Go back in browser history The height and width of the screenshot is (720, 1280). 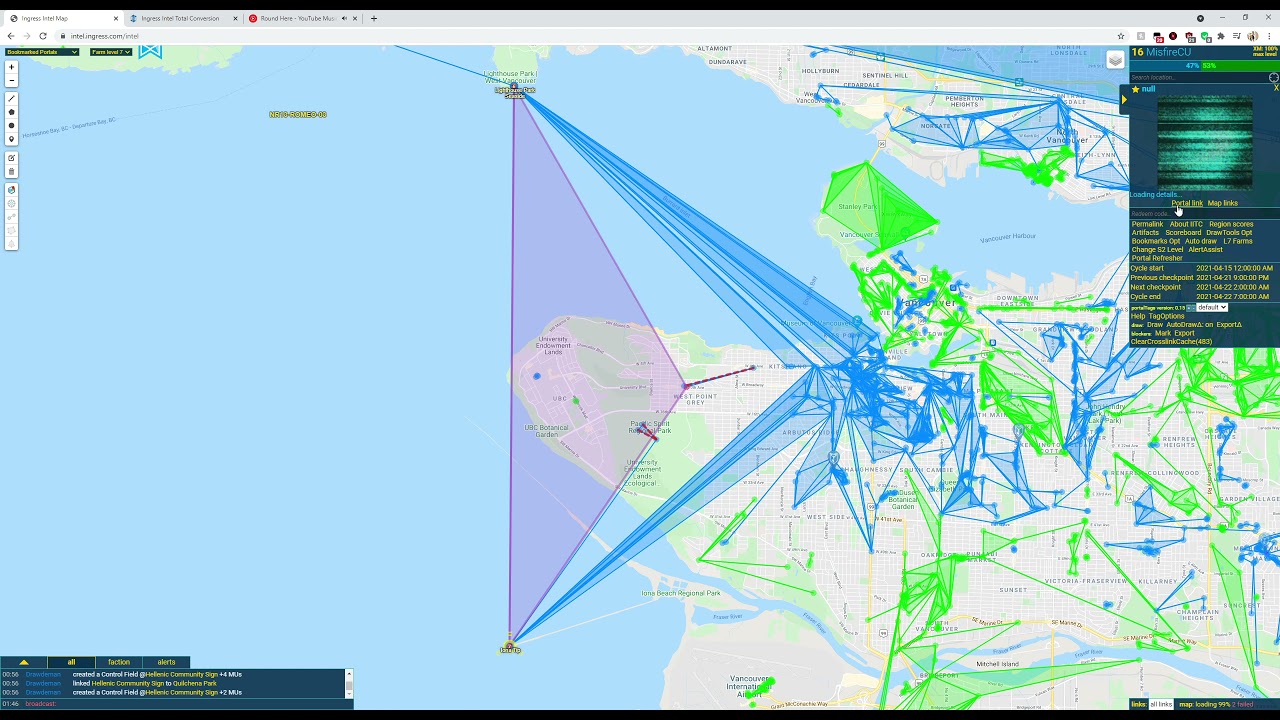pos(10,36)
